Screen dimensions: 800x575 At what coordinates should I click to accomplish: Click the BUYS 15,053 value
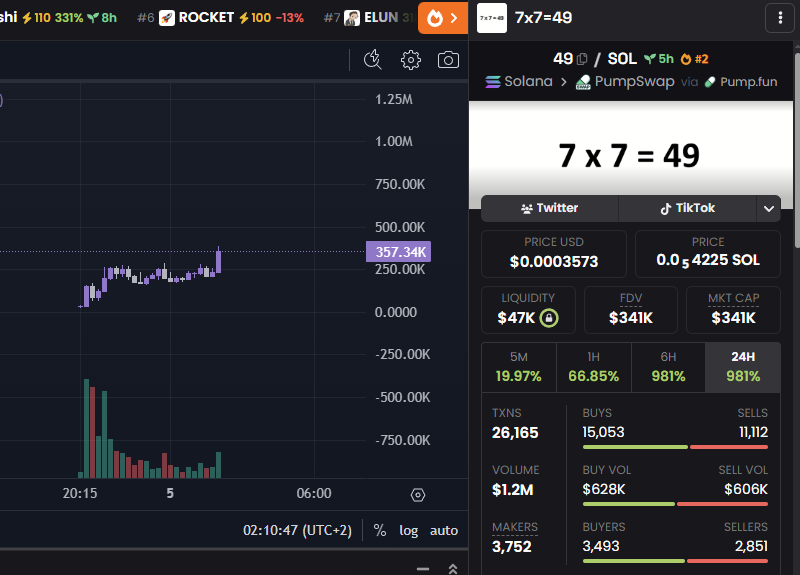click(x=604, y=433)
